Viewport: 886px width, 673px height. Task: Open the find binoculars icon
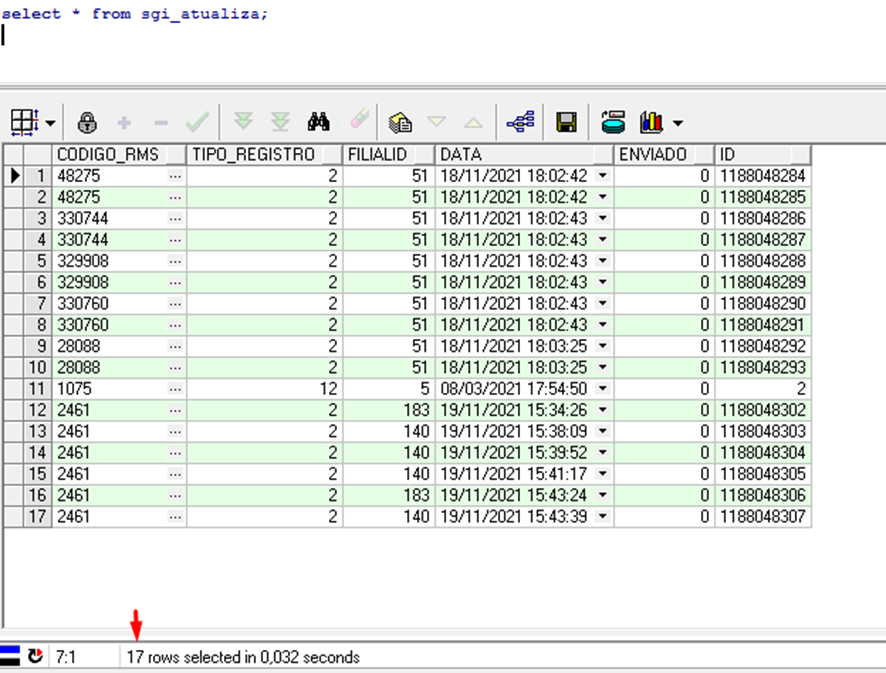(319, 121)
